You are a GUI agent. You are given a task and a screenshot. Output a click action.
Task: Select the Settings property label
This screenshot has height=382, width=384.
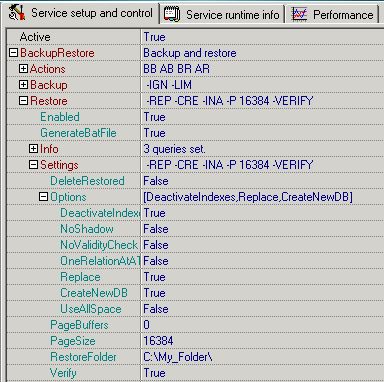point(59,165)
